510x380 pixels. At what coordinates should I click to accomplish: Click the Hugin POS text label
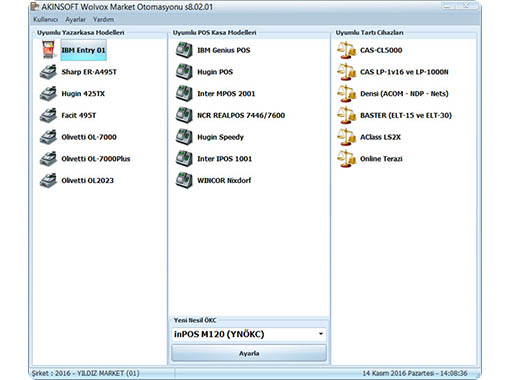coord(215,72)
